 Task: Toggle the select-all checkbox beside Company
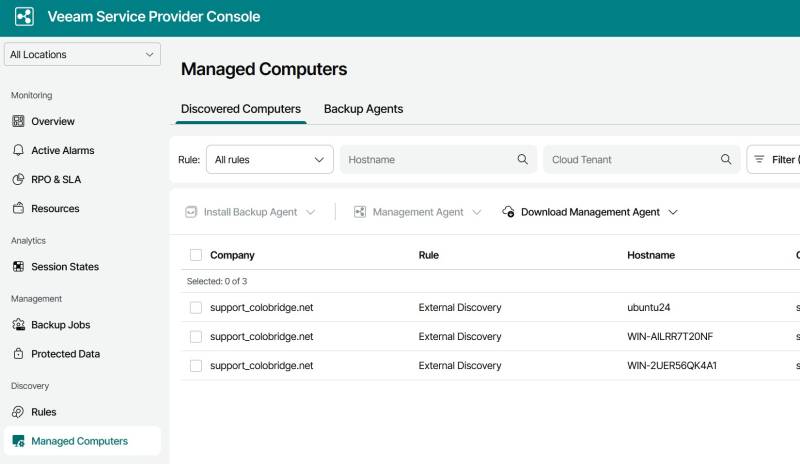[196, 255]
